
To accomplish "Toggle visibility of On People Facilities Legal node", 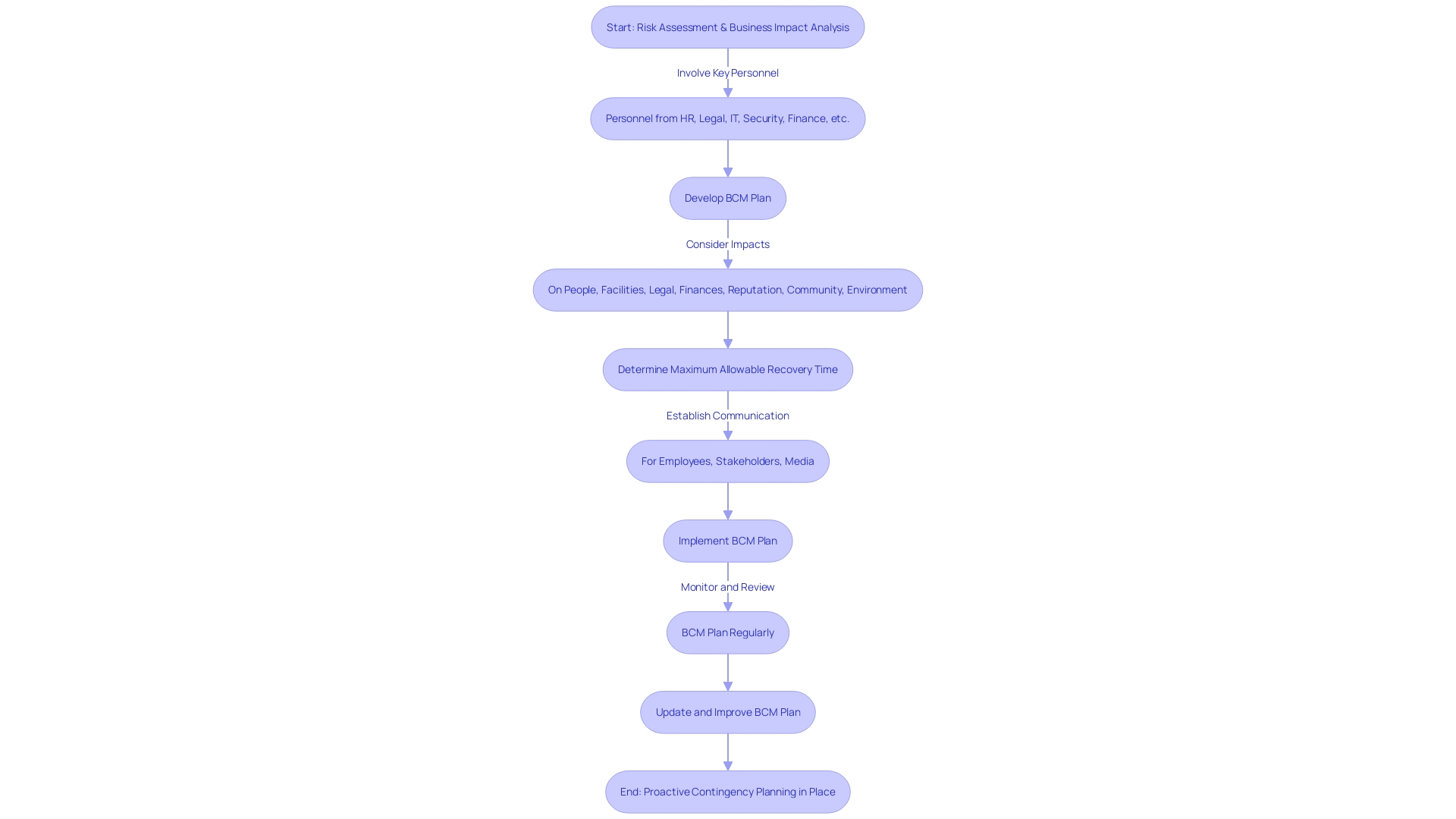I will pyautogui.click(x=727, y=289).
